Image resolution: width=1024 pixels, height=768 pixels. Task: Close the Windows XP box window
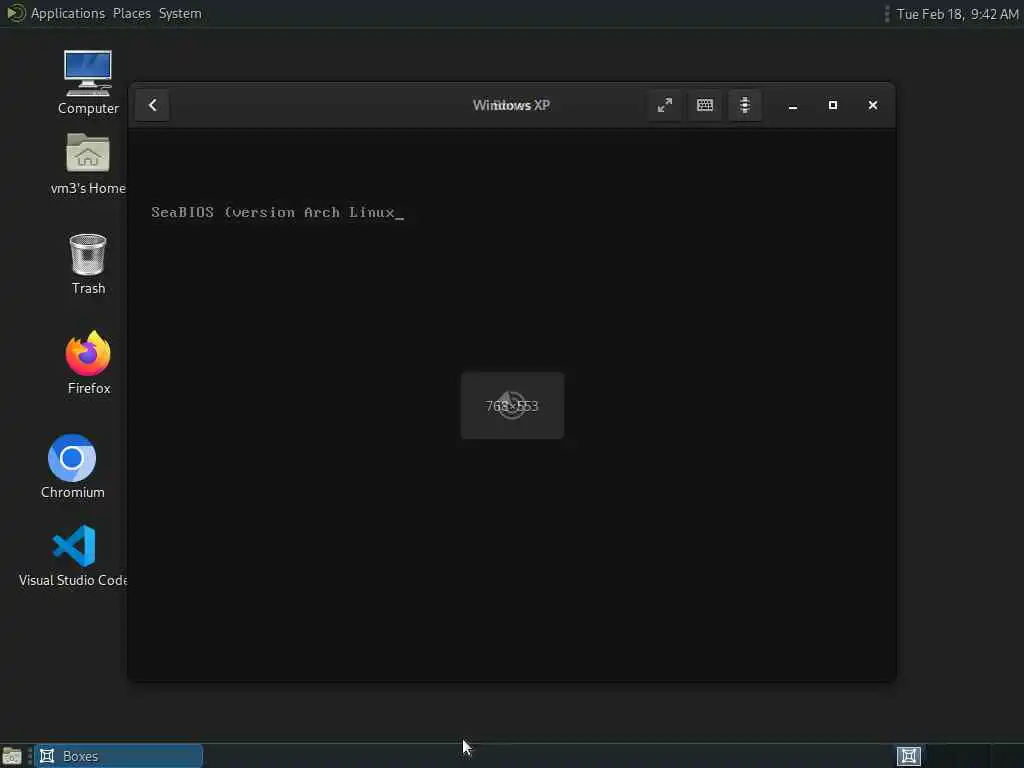(872, 105)
